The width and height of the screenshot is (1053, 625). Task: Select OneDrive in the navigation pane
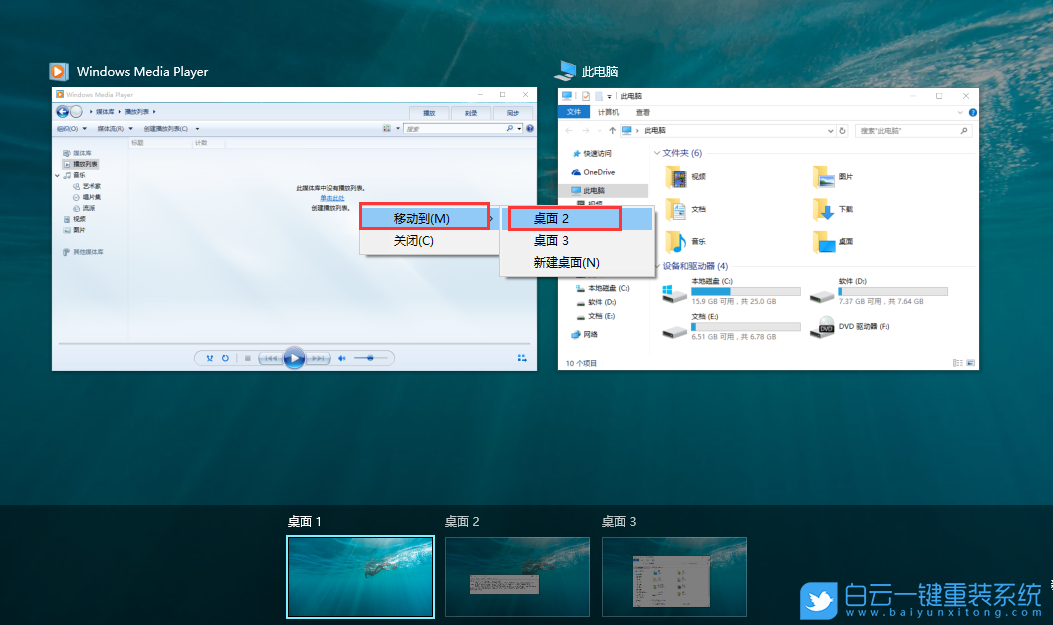click(600, 172)
